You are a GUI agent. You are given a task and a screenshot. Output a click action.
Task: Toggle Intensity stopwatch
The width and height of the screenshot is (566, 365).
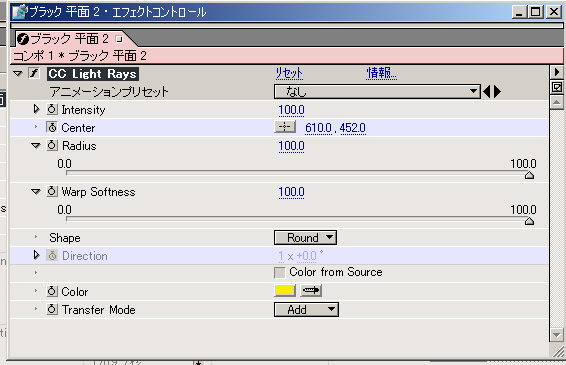click(52, 109)
